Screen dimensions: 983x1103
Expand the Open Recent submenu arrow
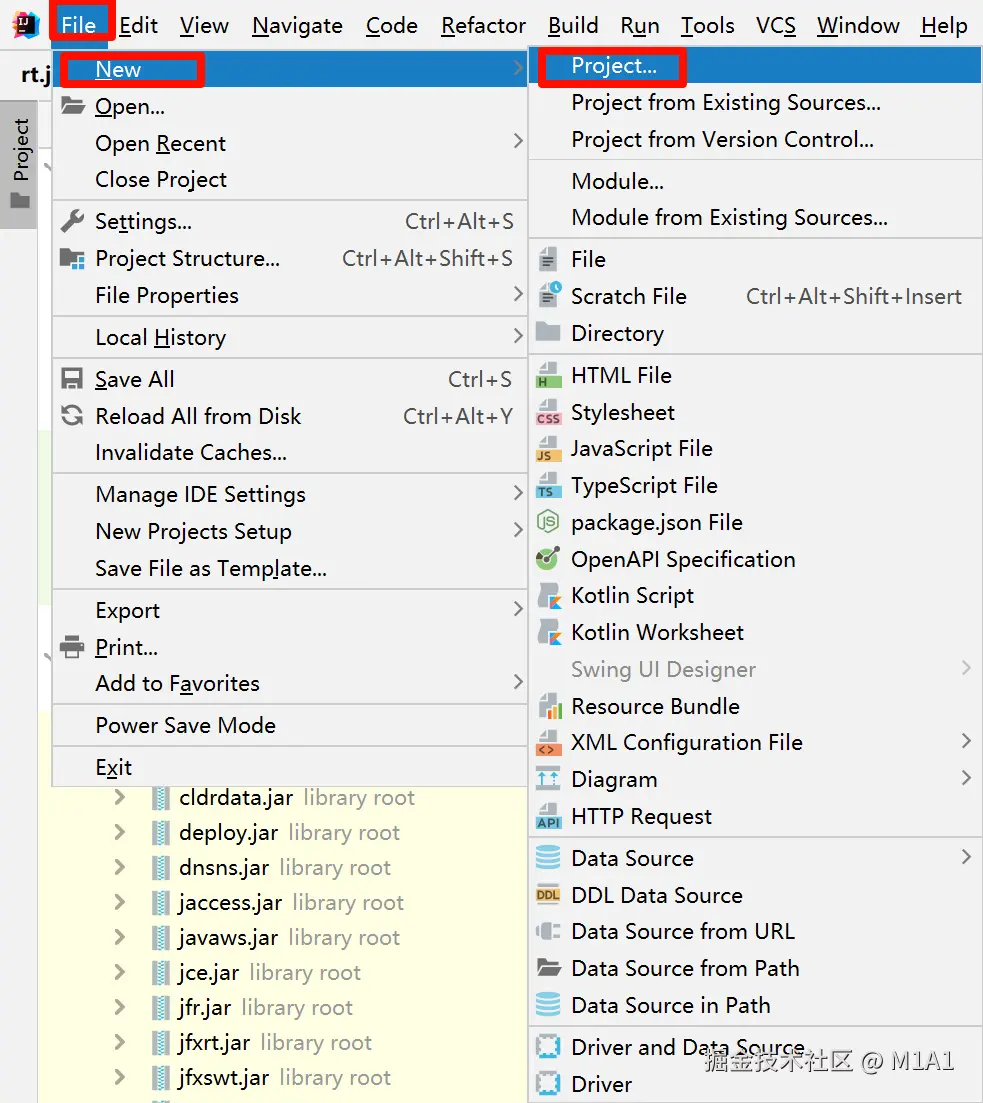tap(517, 142)
